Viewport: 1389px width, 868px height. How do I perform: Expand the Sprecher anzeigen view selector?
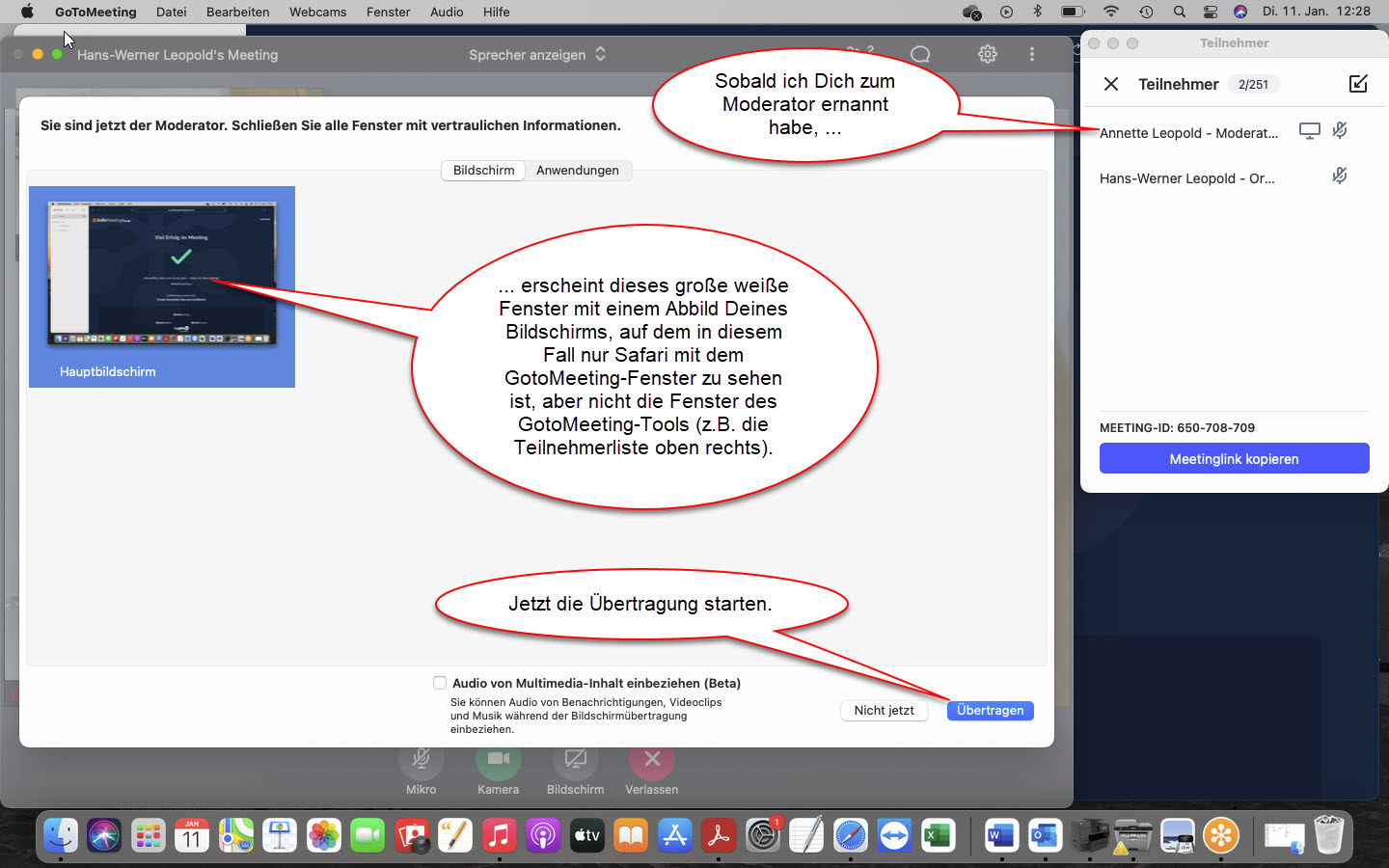click(x=537, y=55)
